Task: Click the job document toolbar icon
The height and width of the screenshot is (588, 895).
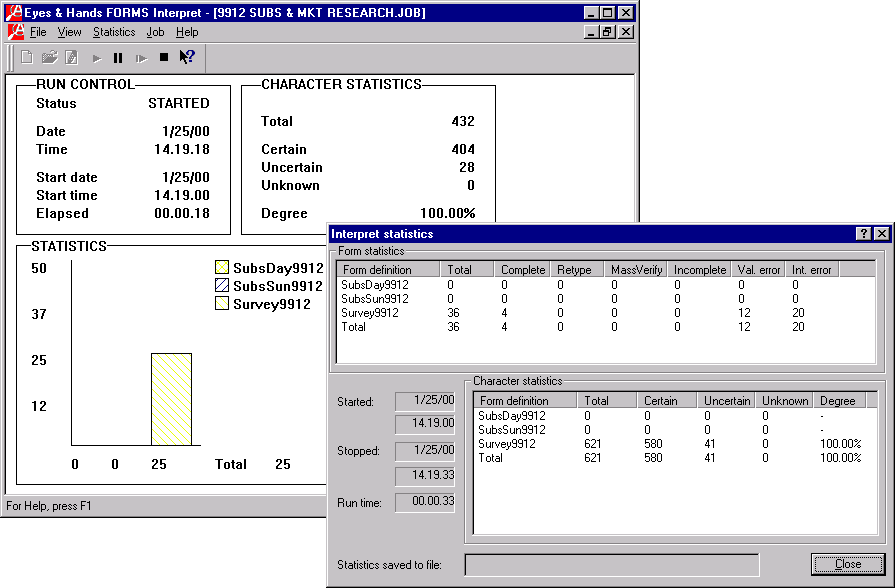Action: click(x=71, y=58)
